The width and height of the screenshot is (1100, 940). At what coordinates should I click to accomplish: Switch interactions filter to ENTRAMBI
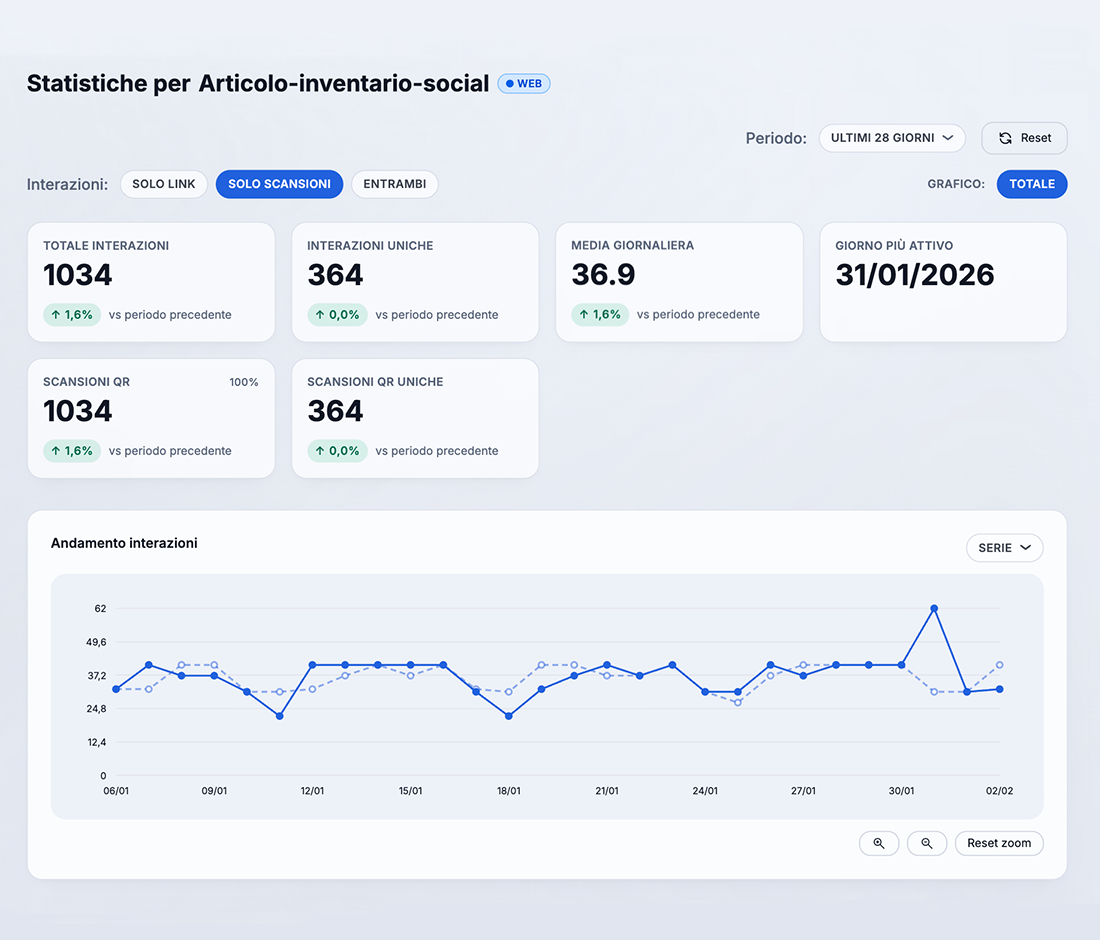394,184
